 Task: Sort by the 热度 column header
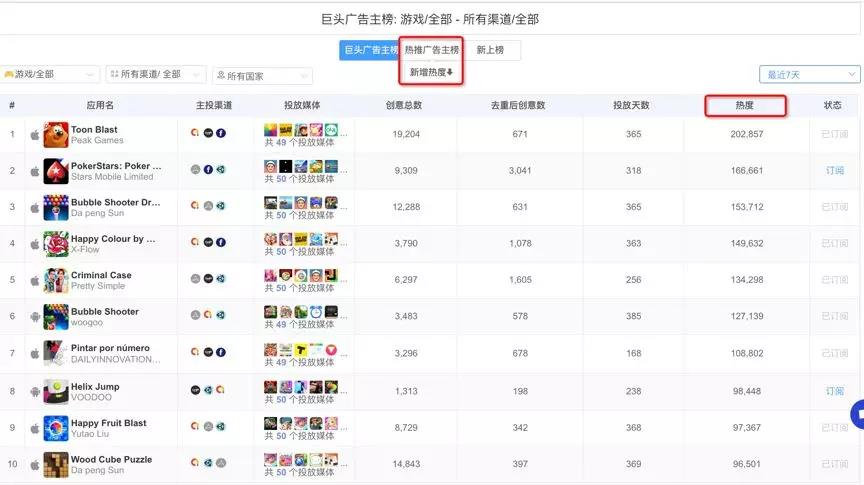click(x=744, y=105)
